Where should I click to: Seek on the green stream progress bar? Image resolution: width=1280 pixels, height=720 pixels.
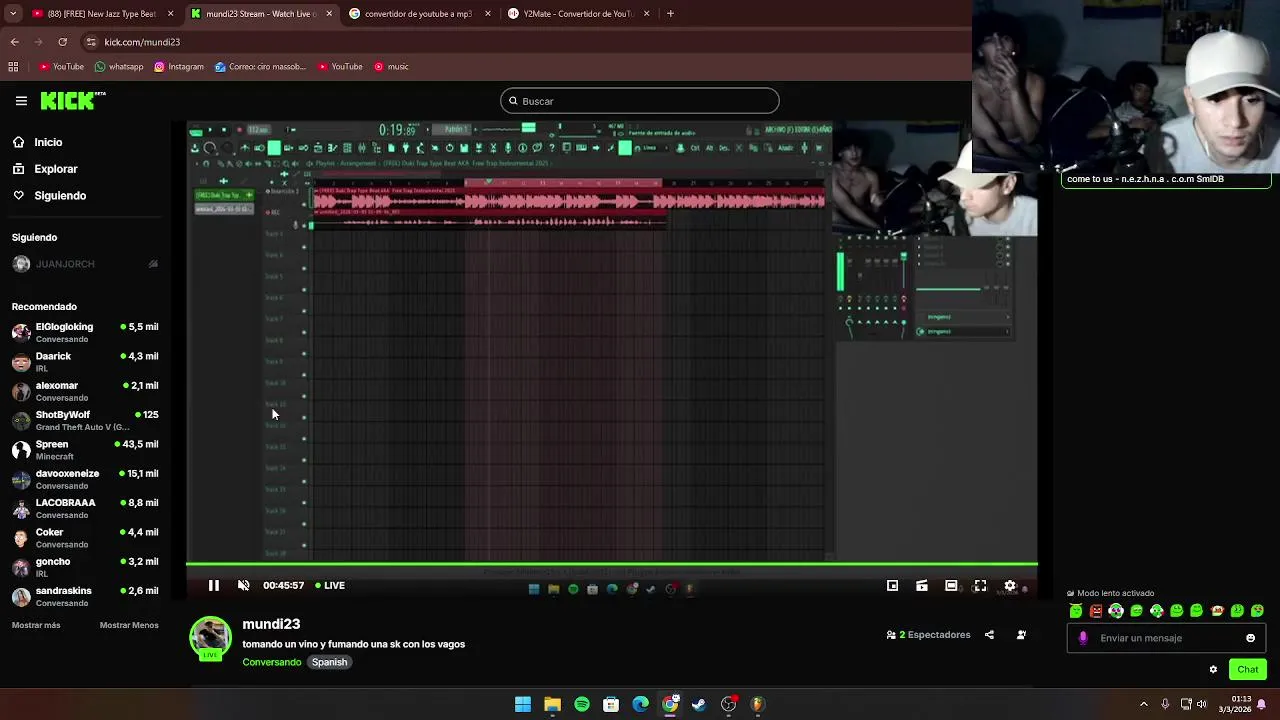(612, 565)
